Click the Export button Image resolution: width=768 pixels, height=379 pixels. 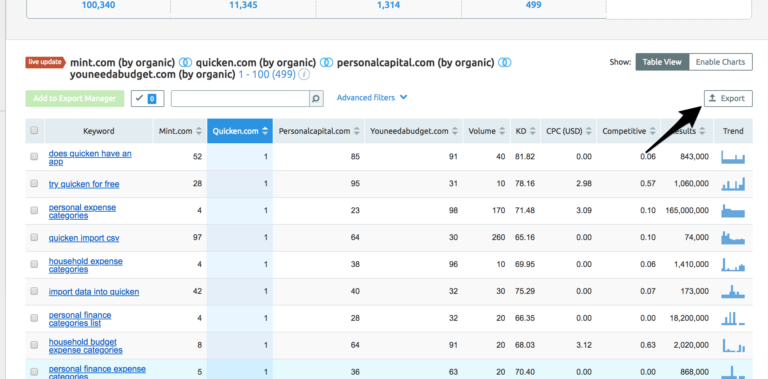728,98
